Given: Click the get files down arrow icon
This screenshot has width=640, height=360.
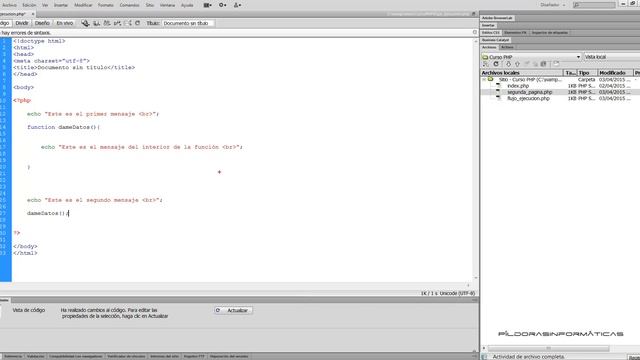Looking at the screenshot, I should click(508, 64).
